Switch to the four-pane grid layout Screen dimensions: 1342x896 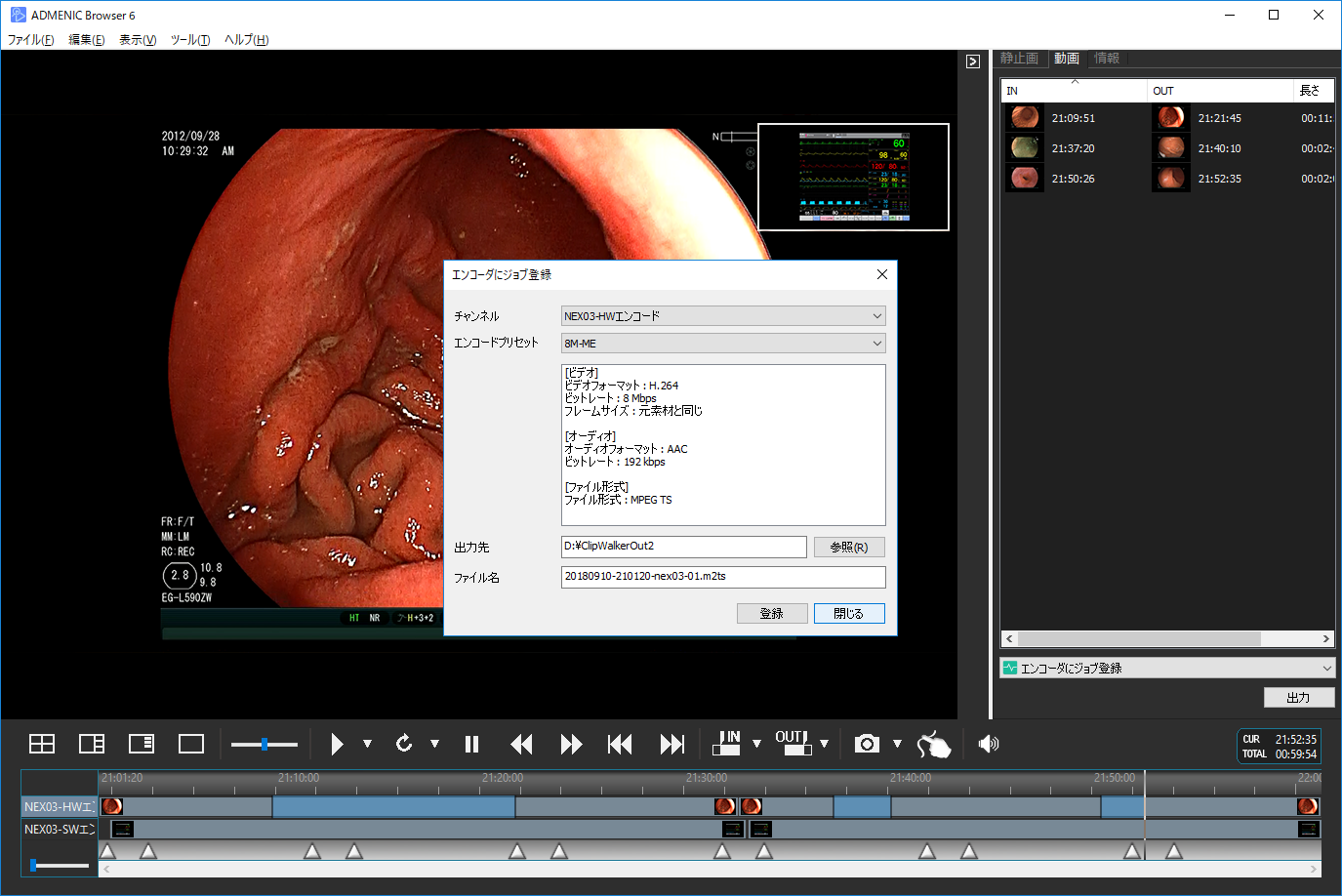42,744
